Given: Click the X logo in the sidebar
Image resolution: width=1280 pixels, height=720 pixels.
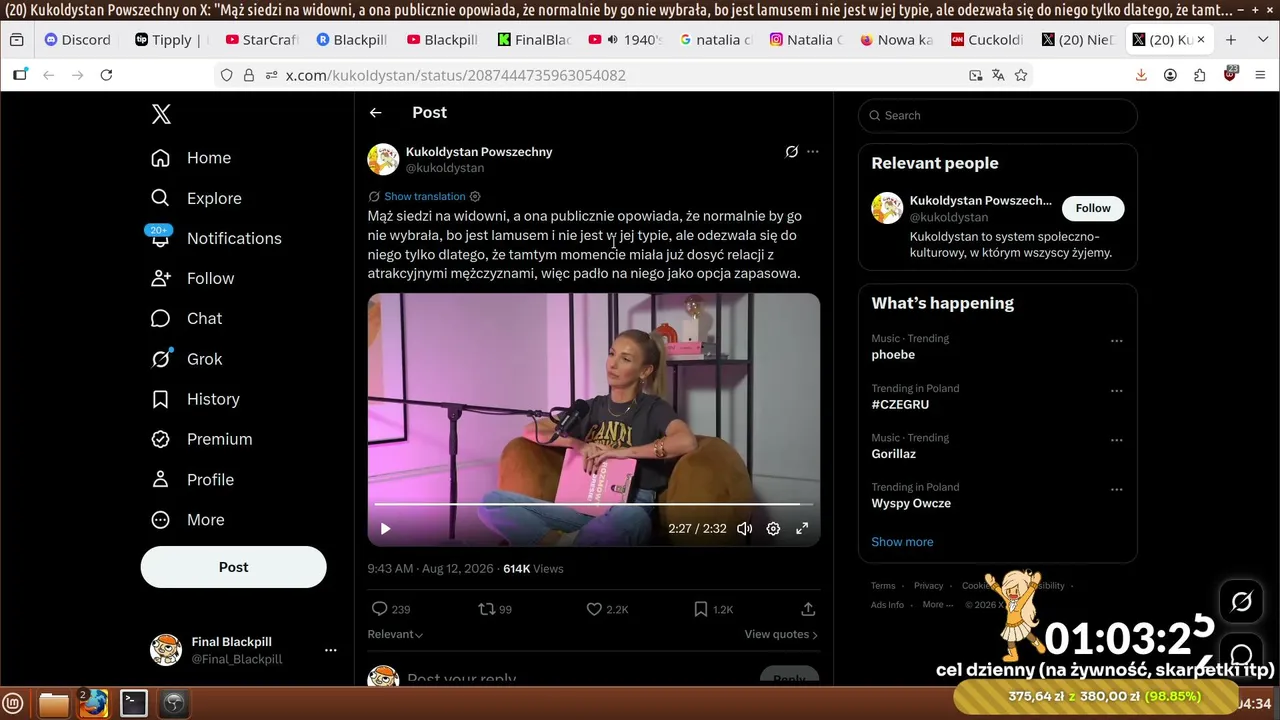Looking at the screenshot, I should (161, 114).
